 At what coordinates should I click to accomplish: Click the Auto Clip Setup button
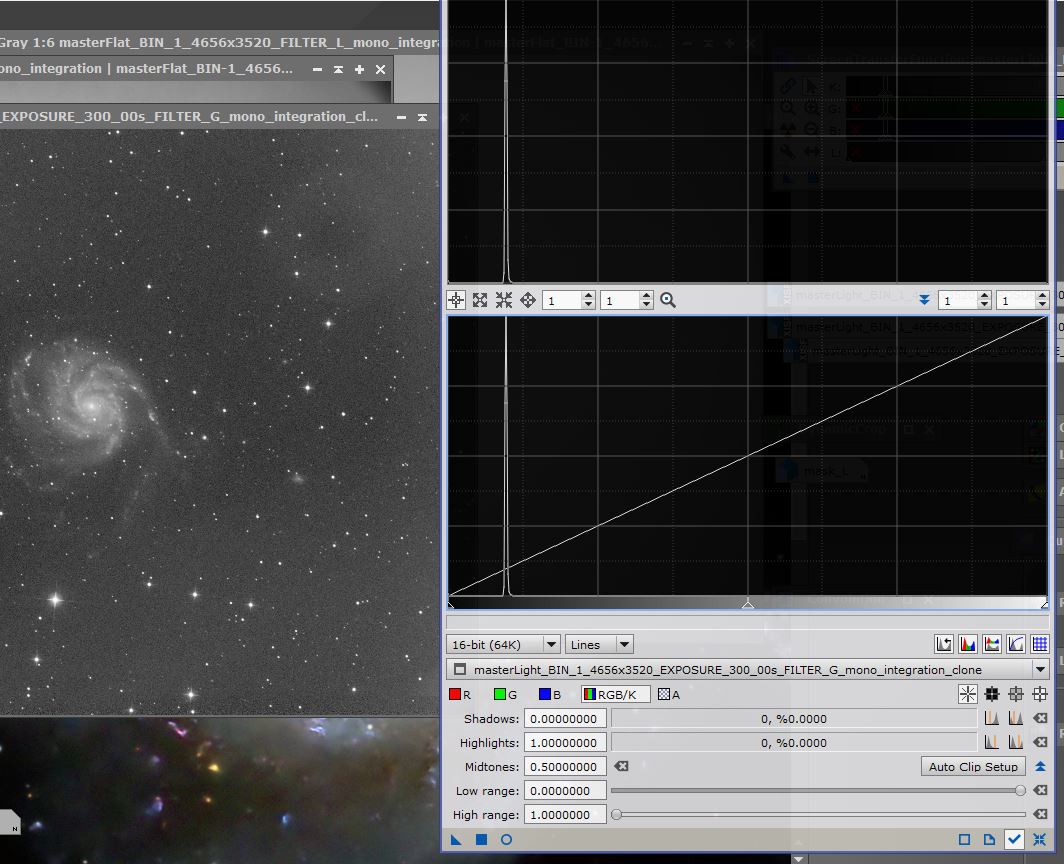tap(973, 766)
